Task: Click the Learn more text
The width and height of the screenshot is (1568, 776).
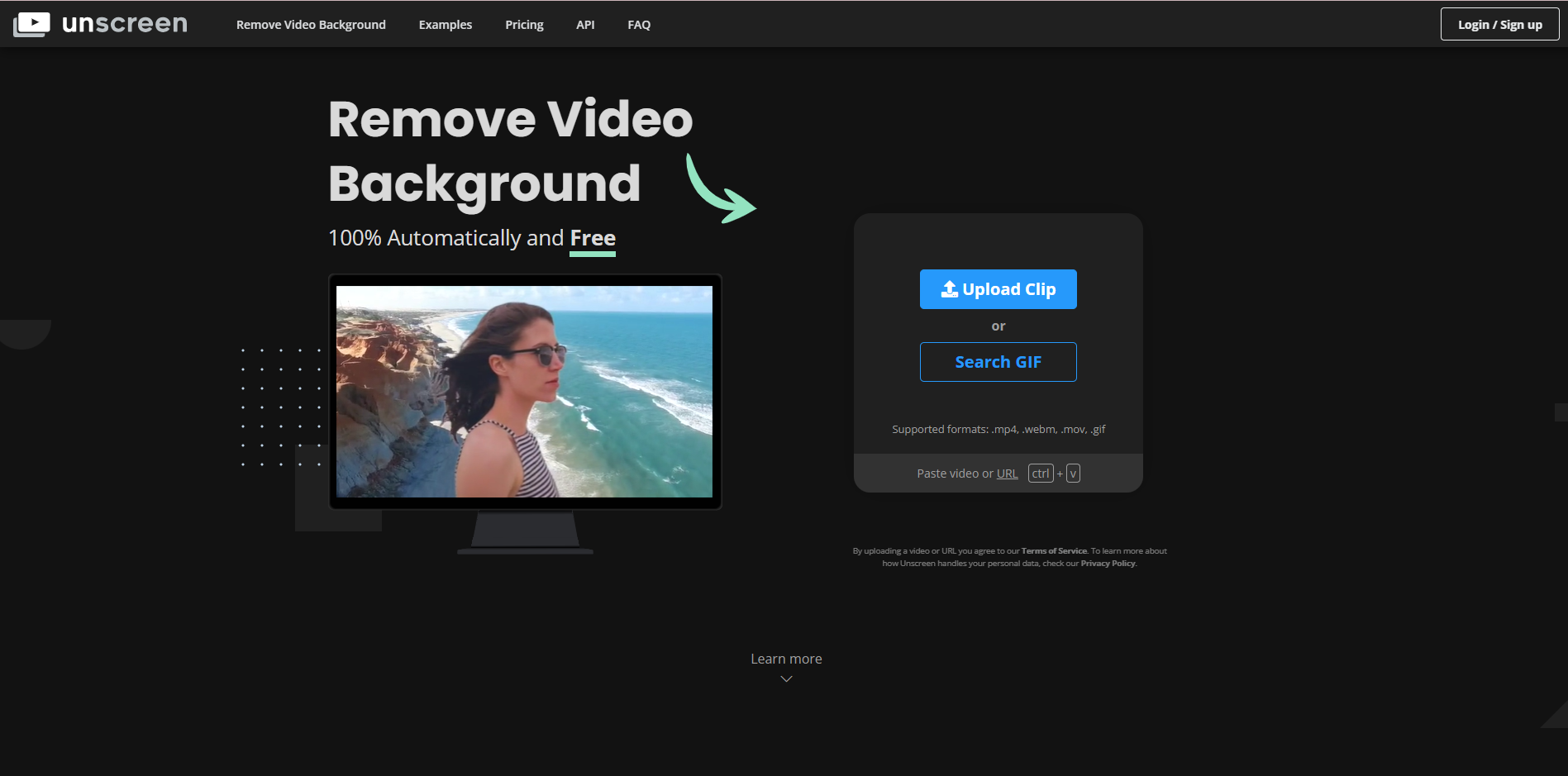Action: click(786, 659)
